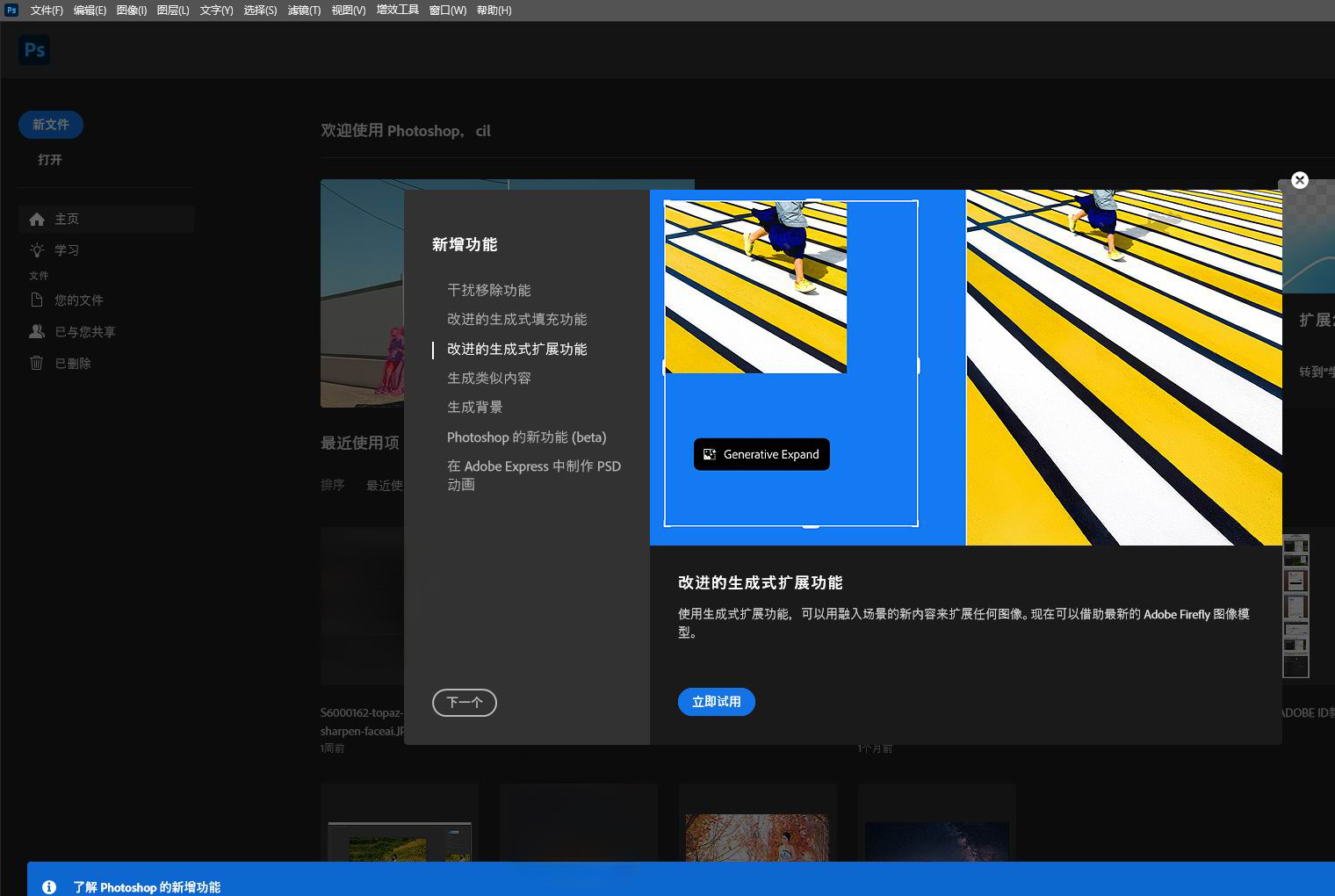1335x896 pixels.
Task: Click the 新文件 button
Action: [51, 125]
